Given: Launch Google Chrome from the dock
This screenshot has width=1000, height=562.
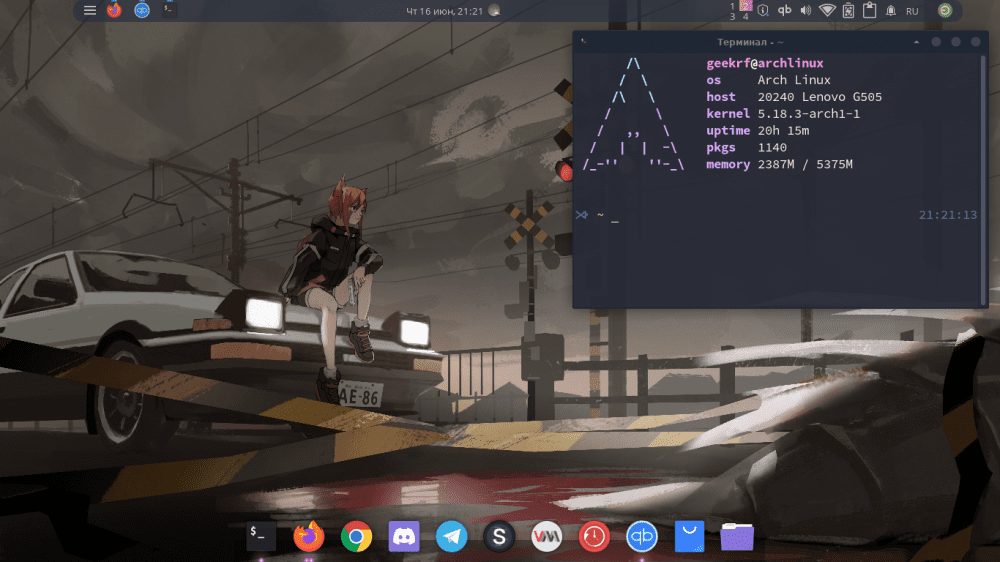Looking at the screenshot, I should click(357, 536).
